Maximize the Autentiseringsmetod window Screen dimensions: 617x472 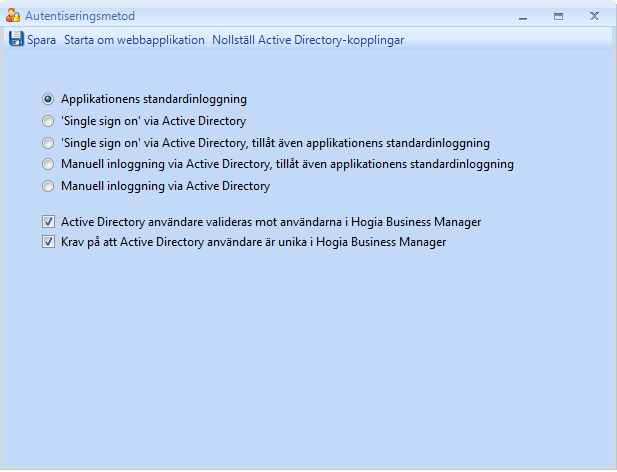[x=558, y=17]
